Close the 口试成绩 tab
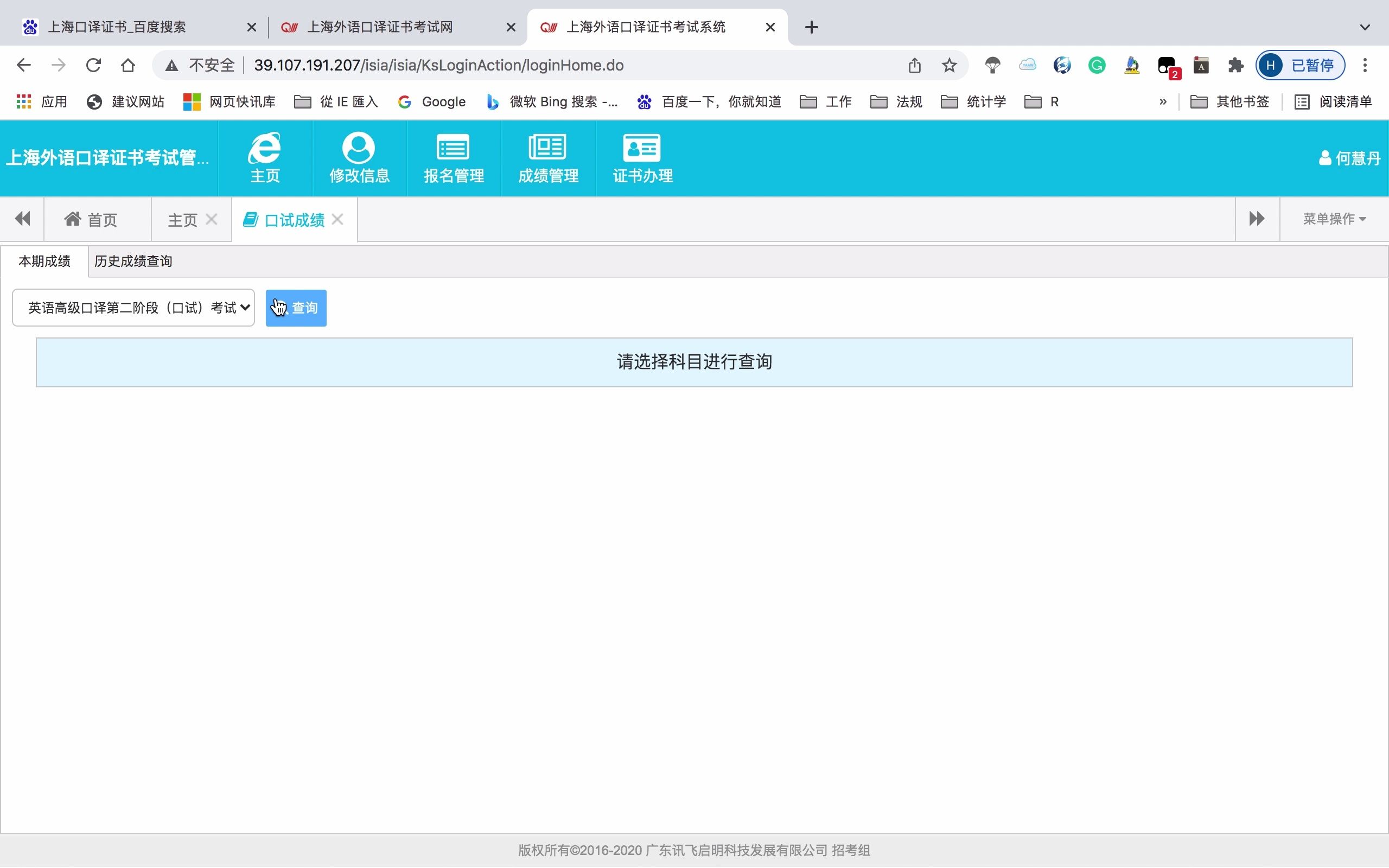Screen dimensions: 1389x868 click(x=337, y=219)
